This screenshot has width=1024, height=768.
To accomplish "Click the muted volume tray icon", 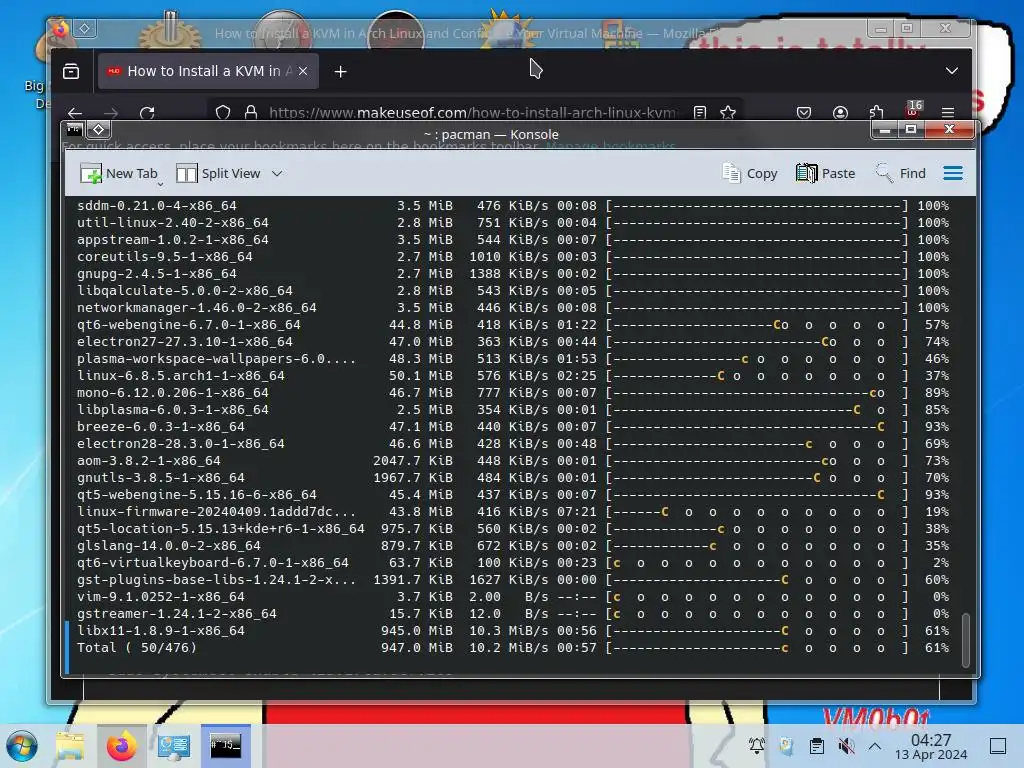I will (x=846, y=746).
